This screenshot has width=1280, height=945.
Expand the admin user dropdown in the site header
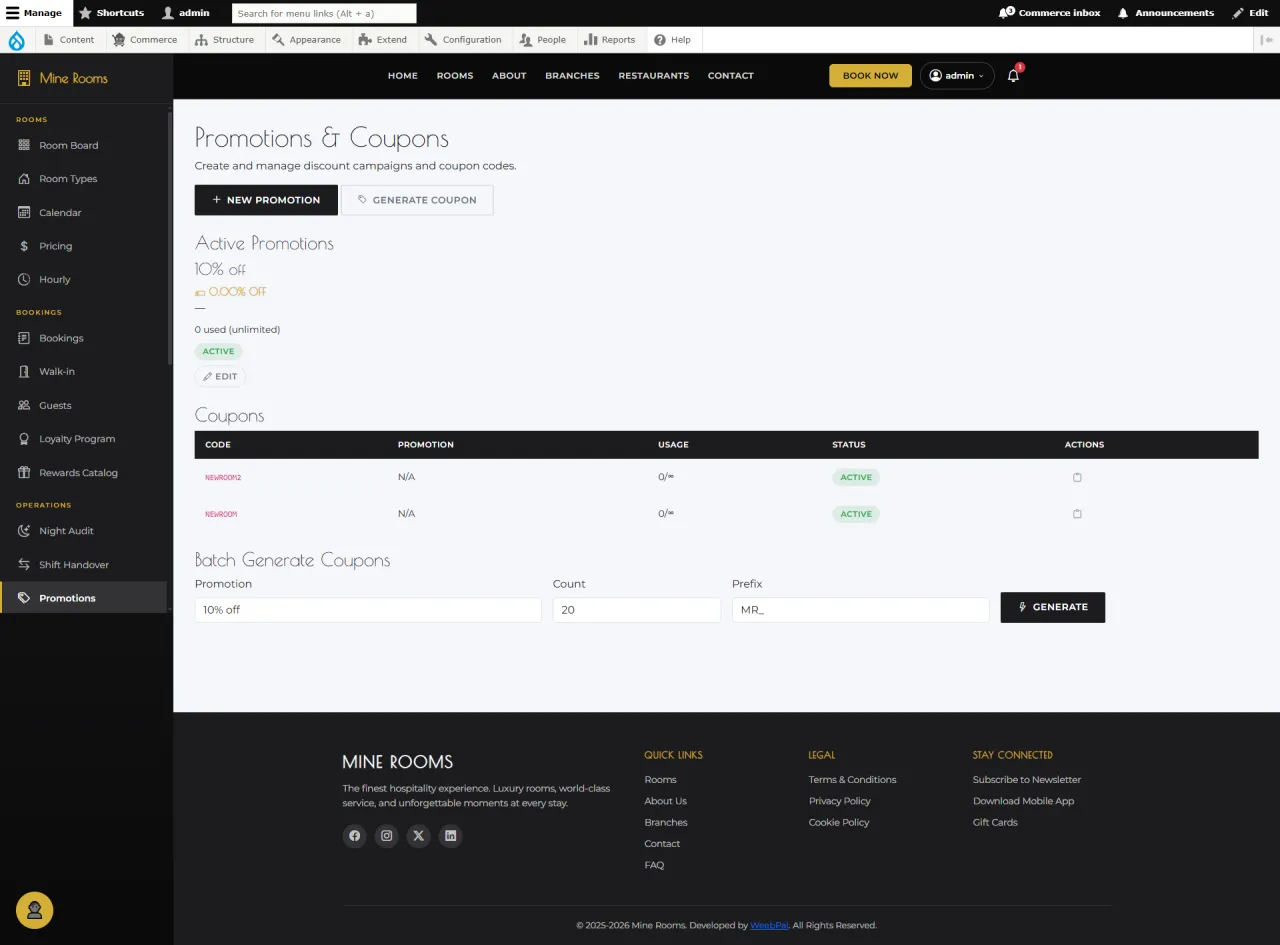[957, 76]
